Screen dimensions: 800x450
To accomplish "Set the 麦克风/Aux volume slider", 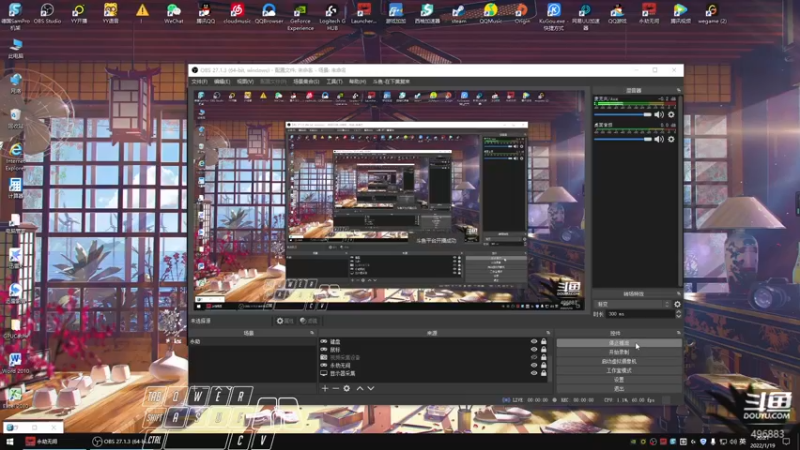I will (622, 115).
